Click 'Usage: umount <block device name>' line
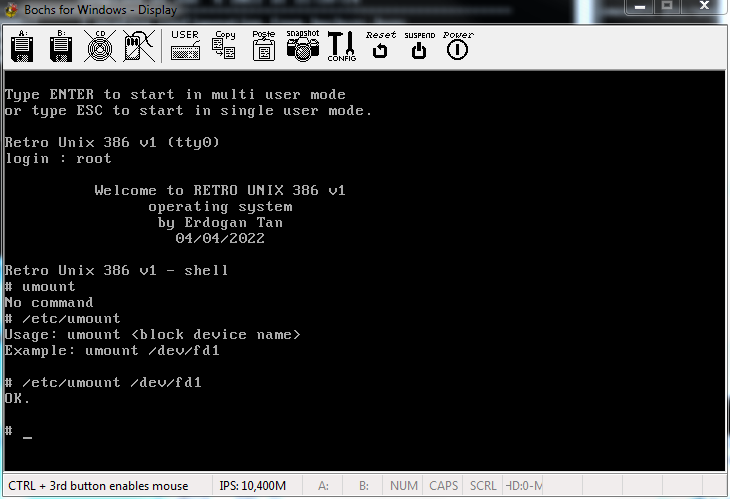 [x=153, y=335]
